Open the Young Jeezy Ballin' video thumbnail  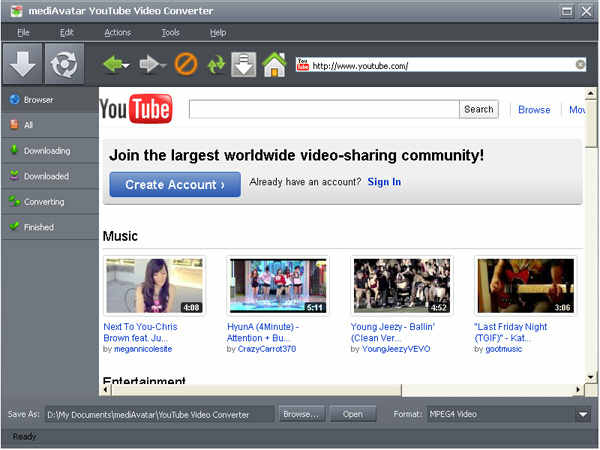(402, 285)
